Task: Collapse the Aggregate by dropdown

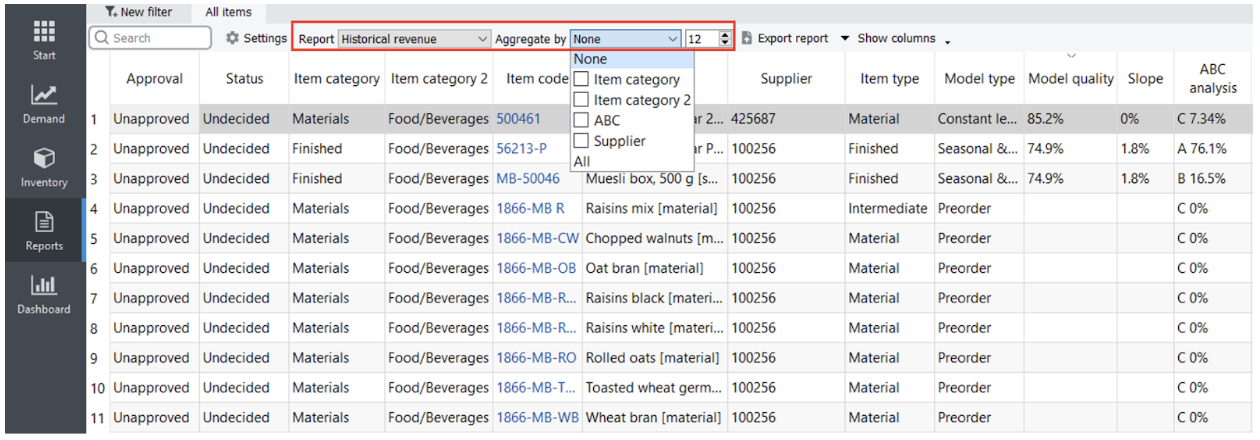Action: (672, 39)
